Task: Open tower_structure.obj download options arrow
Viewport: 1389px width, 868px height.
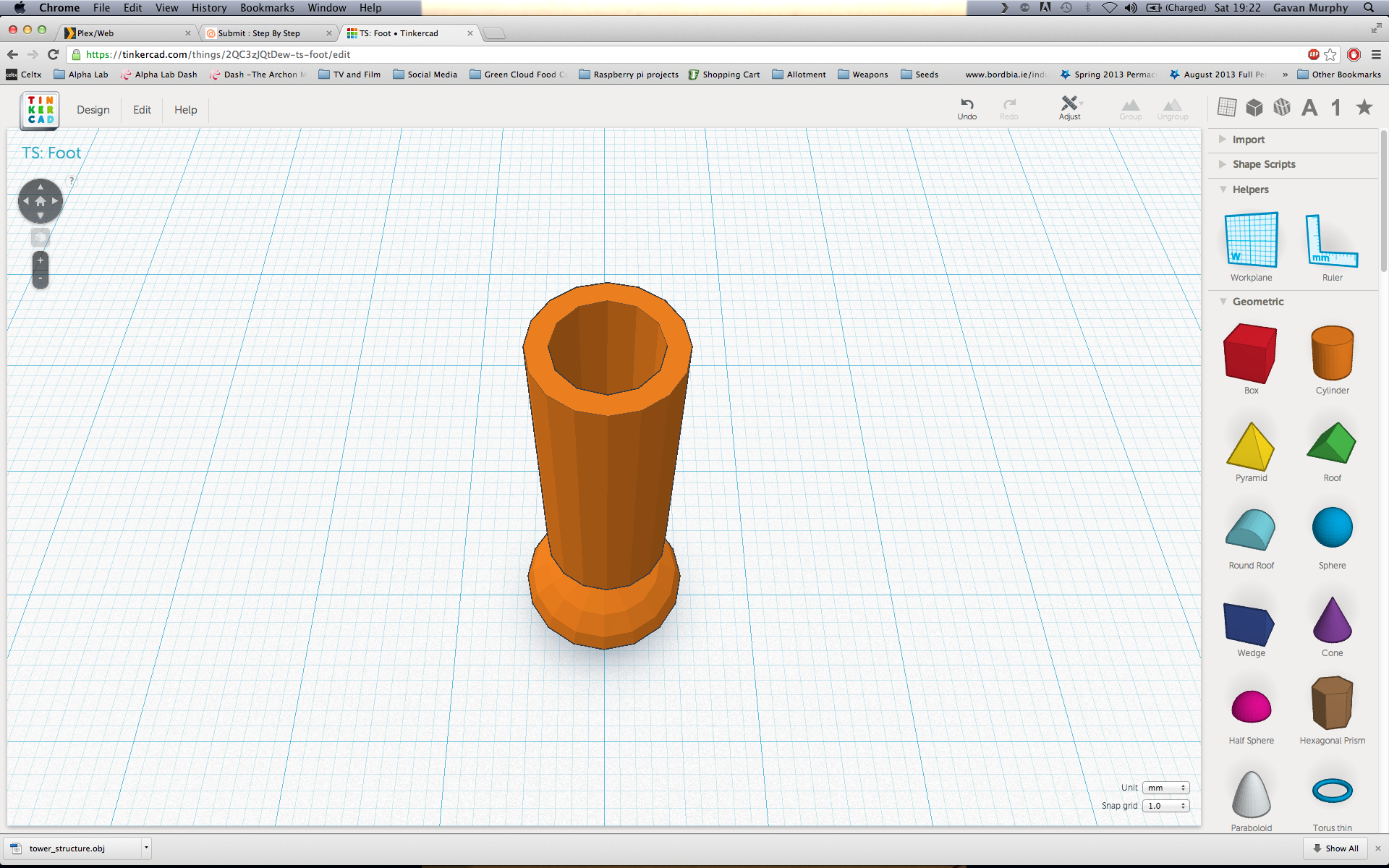Action: (146, 848)
